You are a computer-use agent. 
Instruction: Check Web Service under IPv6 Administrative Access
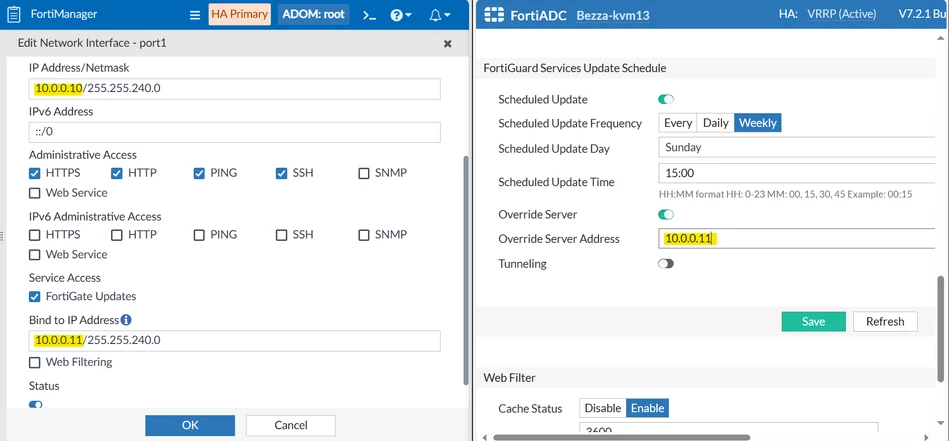[35, 255]
